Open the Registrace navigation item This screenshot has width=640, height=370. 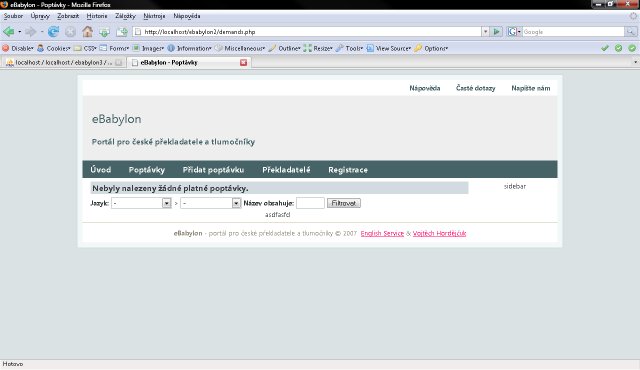(x=348, y=170)
